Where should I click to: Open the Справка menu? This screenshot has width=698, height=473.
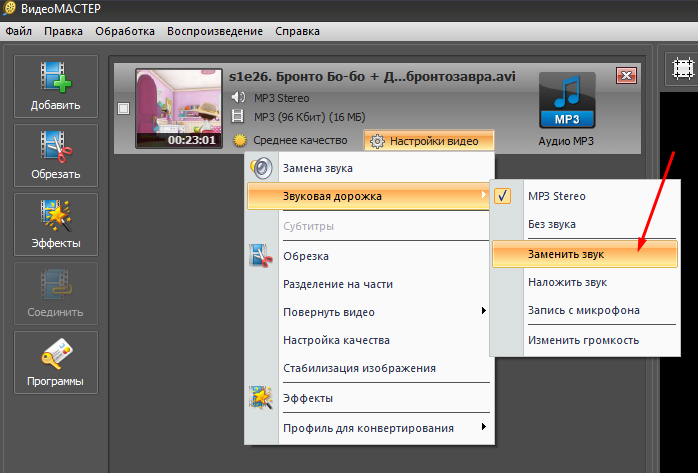tap(297, 31)
